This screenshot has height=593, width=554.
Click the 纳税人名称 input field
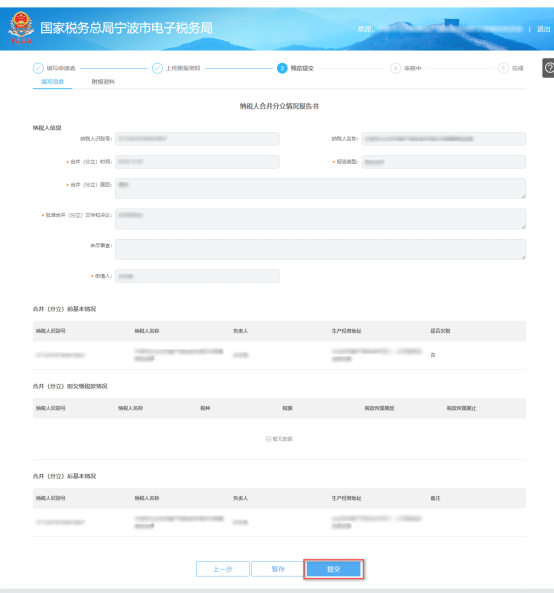444,139
